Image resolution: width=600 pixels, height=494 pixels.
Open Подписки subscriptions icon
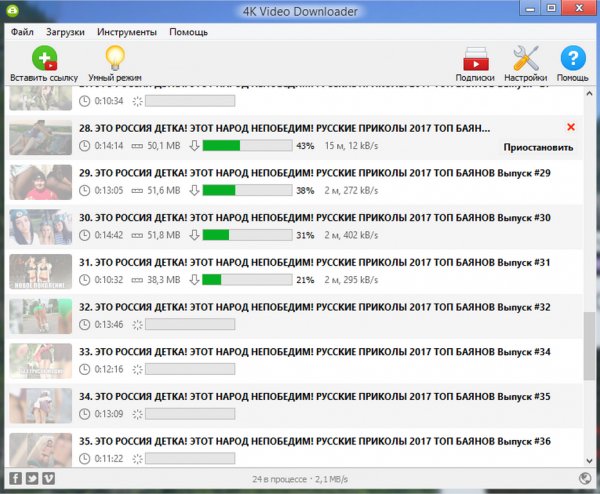tap(476, 59)
